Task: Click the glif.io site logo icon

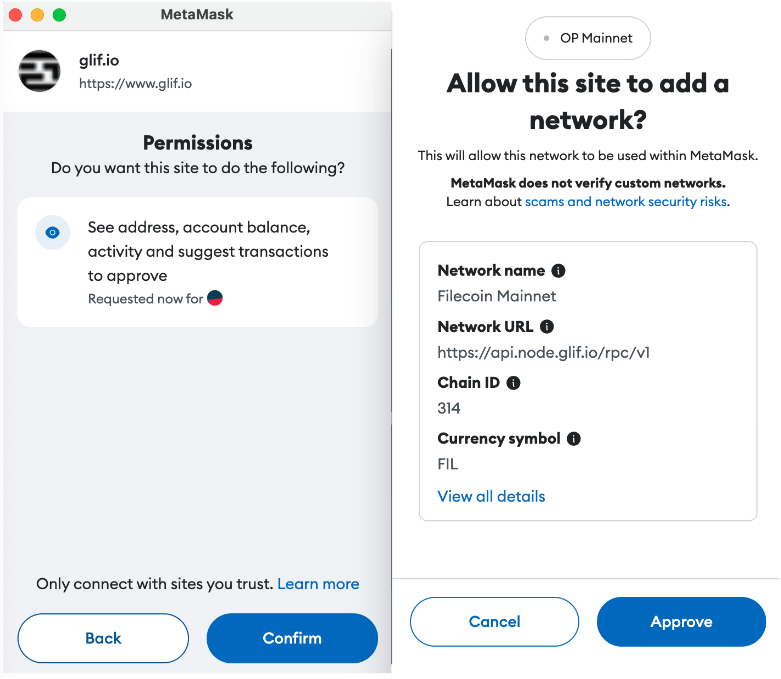Action: [40, 71]
